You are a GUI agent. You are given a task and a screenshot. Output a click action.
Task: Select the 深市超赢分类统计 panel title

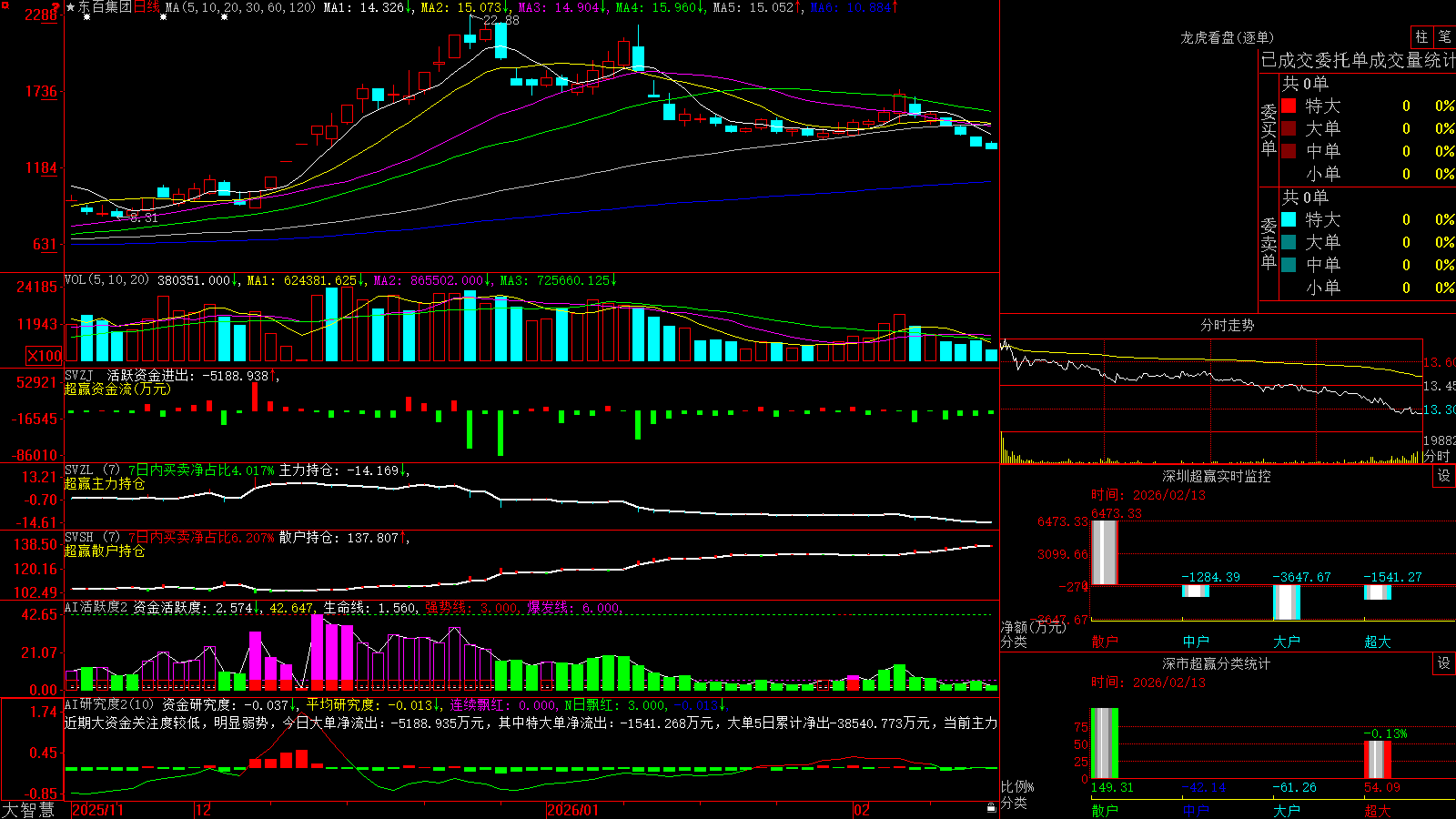click(1216, 663)
